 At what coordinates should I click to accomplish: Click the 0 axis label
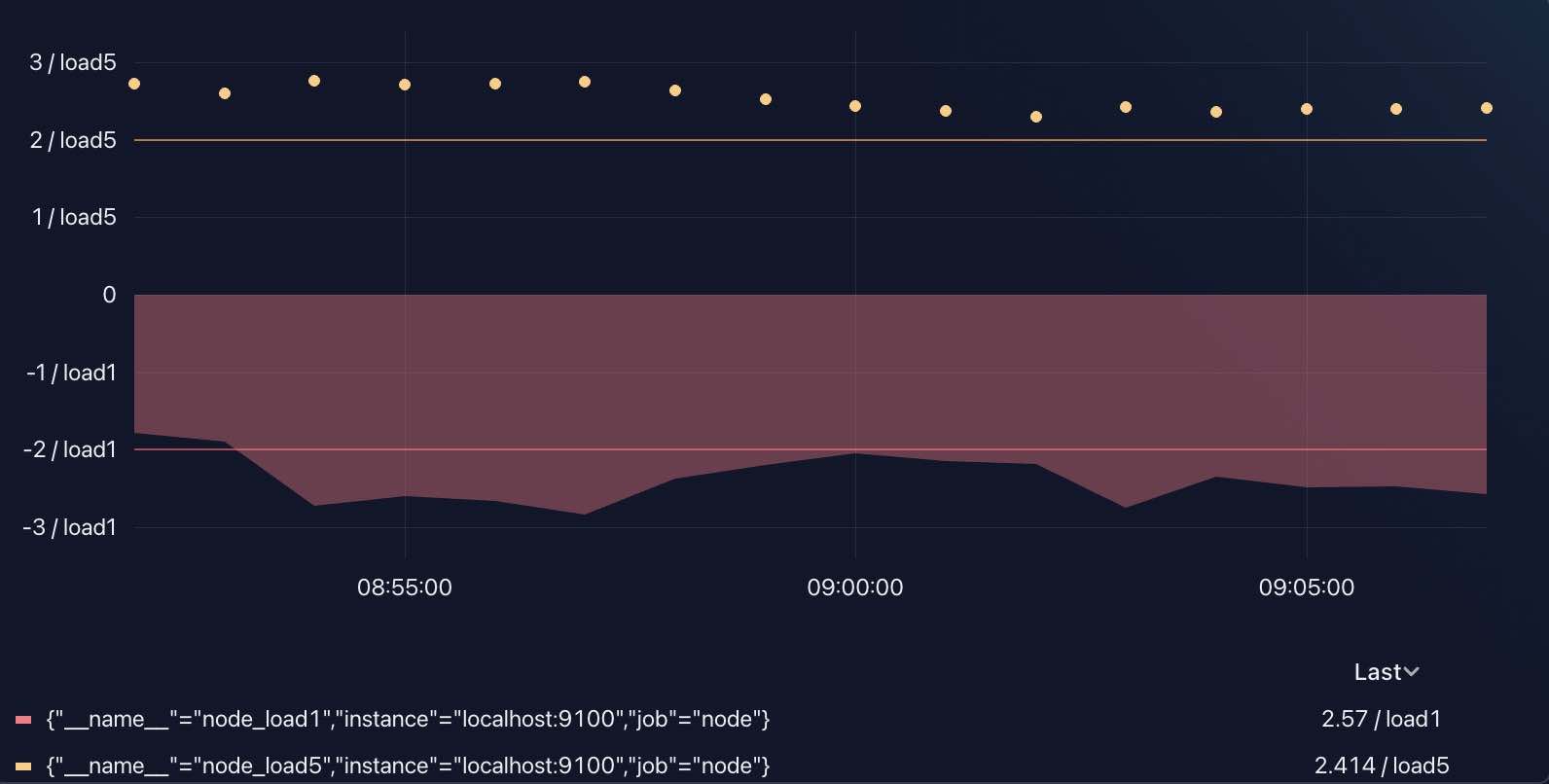(109, 295)
